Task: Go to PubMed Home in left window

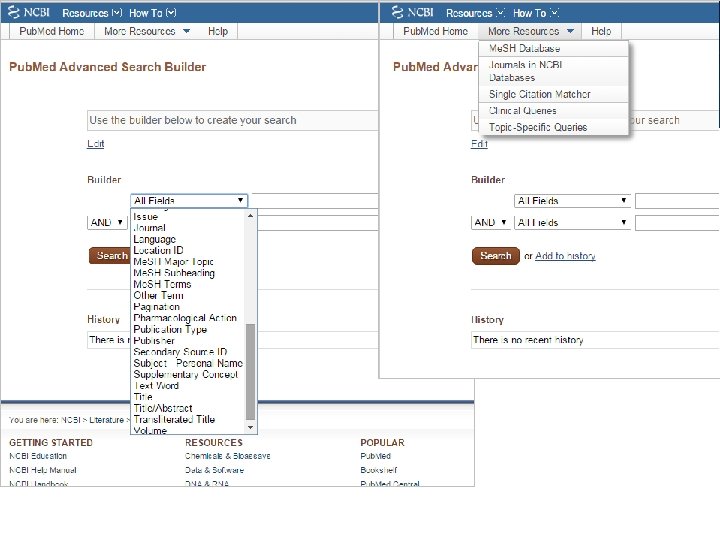Action: click(51, 31)
